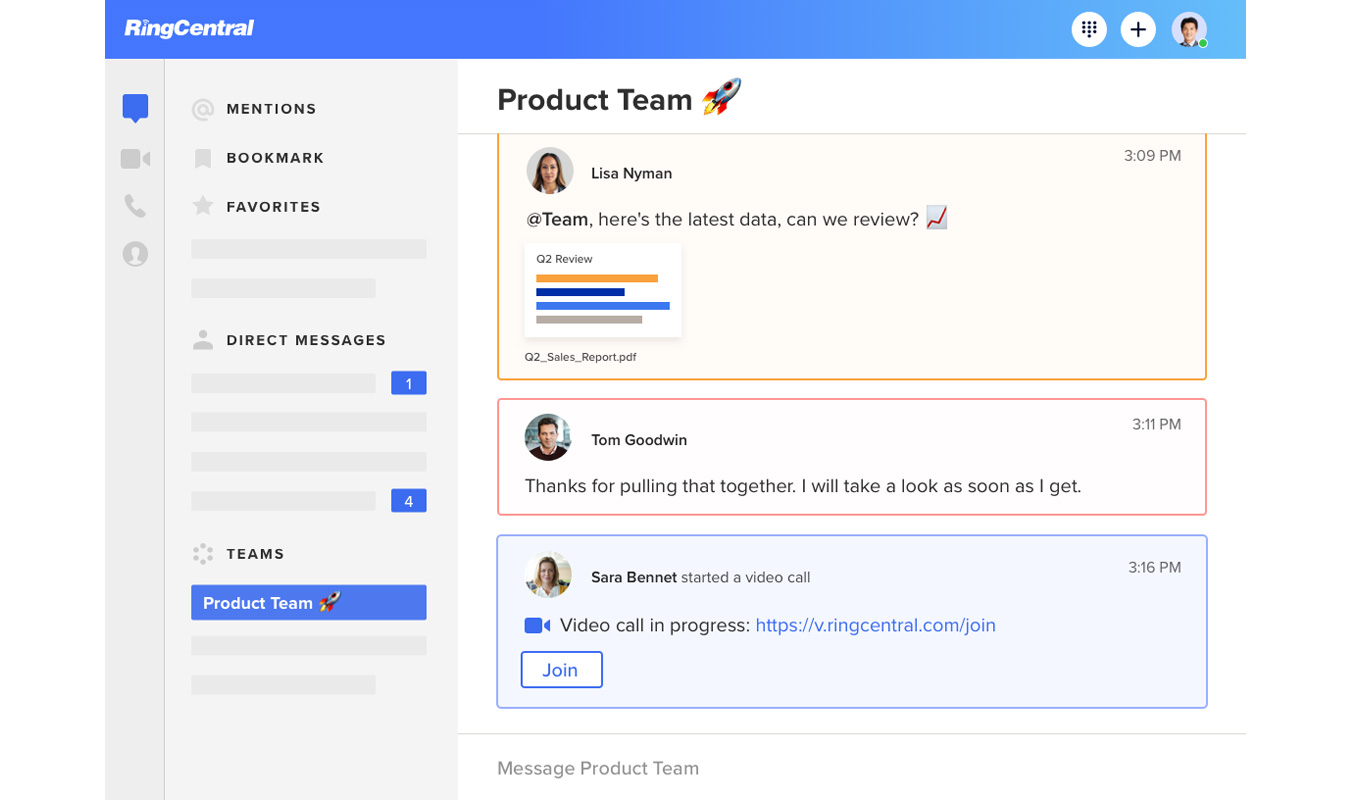Open the v.ringcentral.com/join link
This screenshot has height=800, width=1350.
pos(875,625)
